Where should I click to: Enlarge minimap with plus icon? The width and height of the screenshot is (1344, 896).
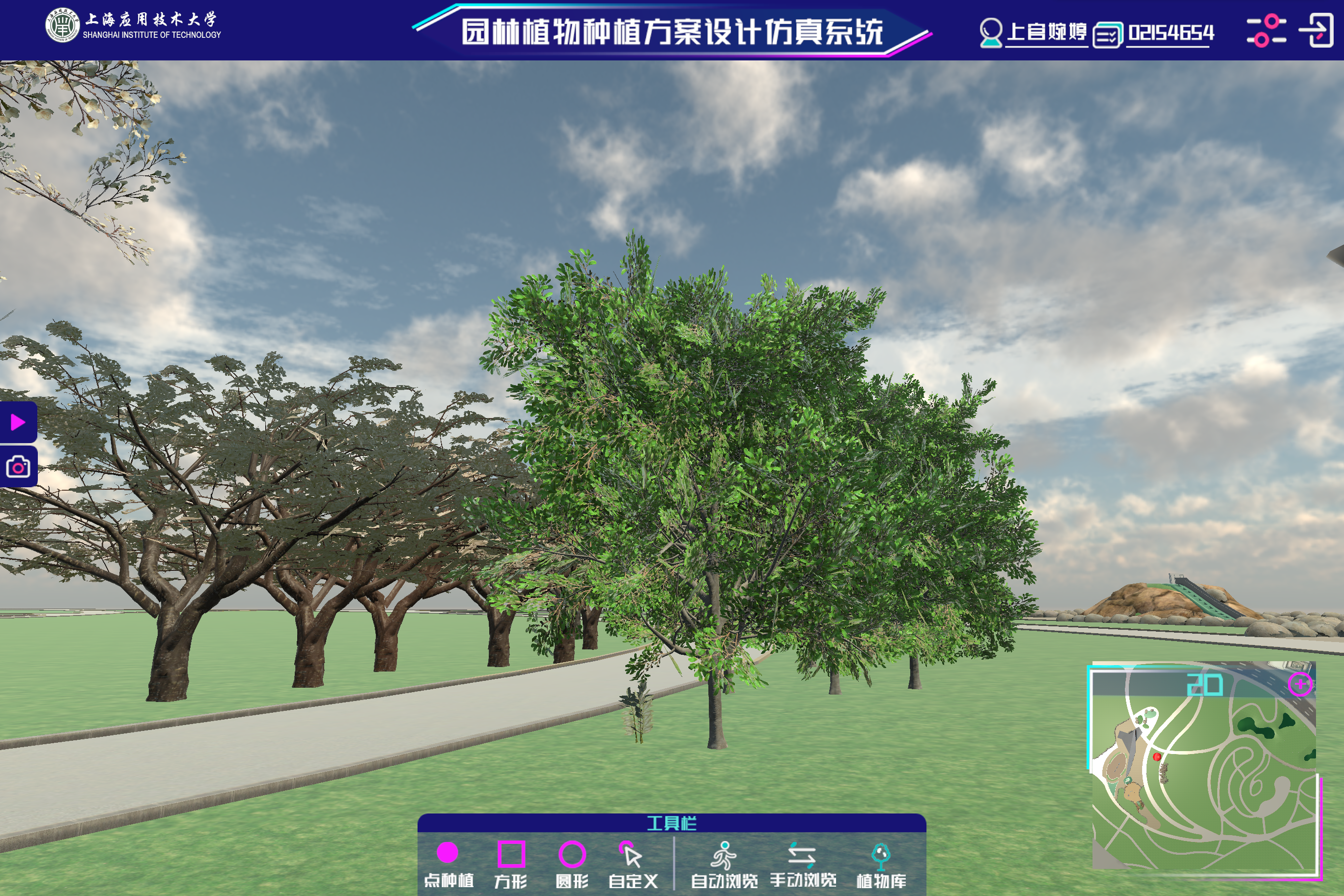1300,684
